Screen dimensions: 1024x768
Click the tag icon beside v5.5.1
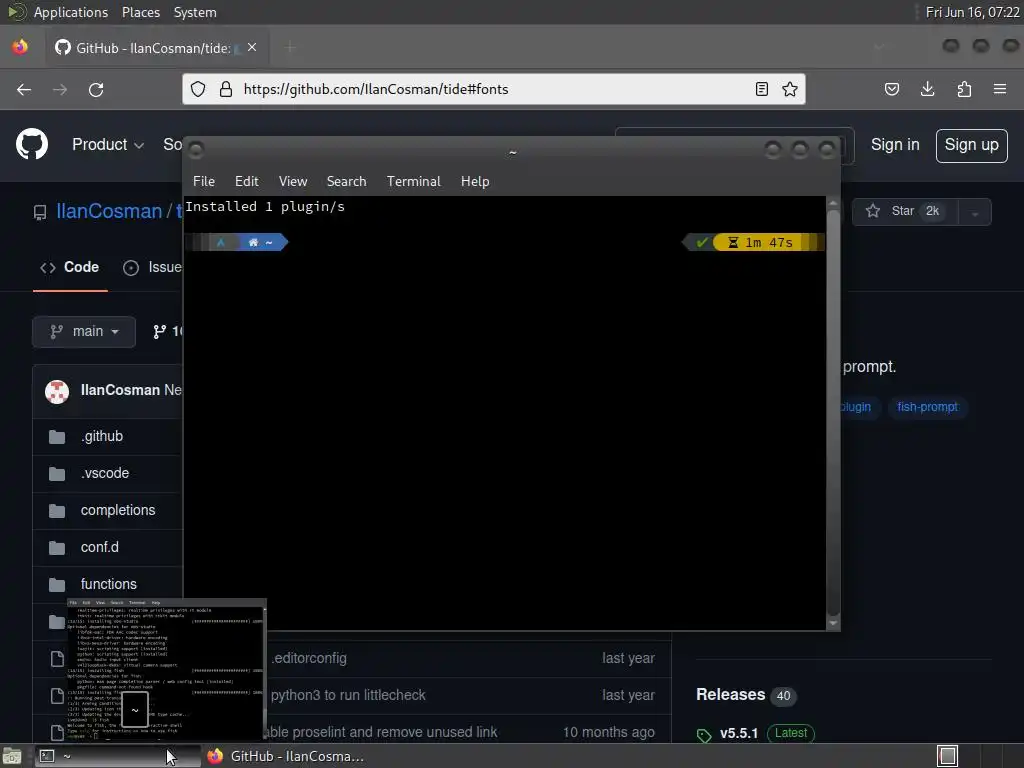(704, 735)
